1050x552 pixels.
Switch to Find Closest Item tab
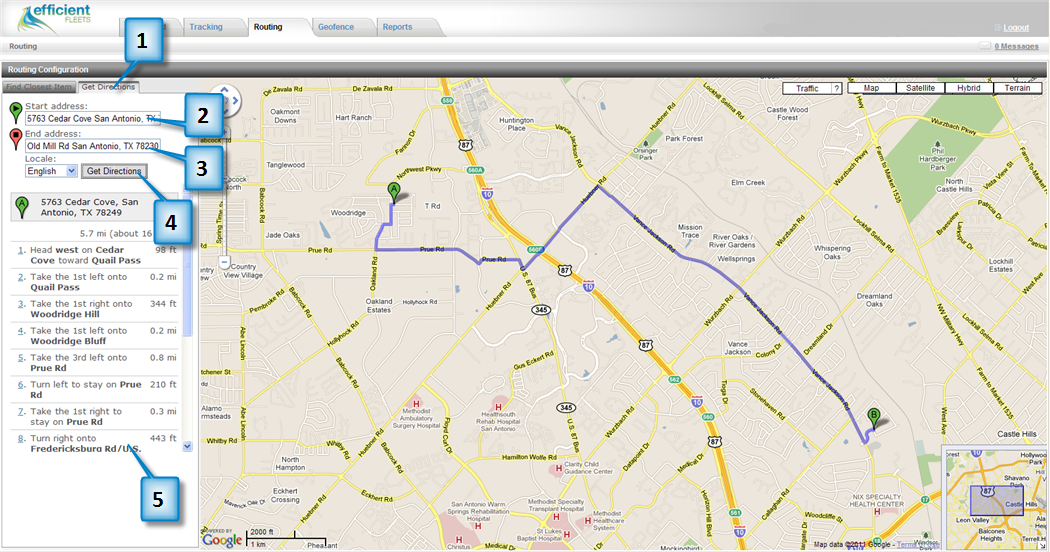(x=39, y=87)
